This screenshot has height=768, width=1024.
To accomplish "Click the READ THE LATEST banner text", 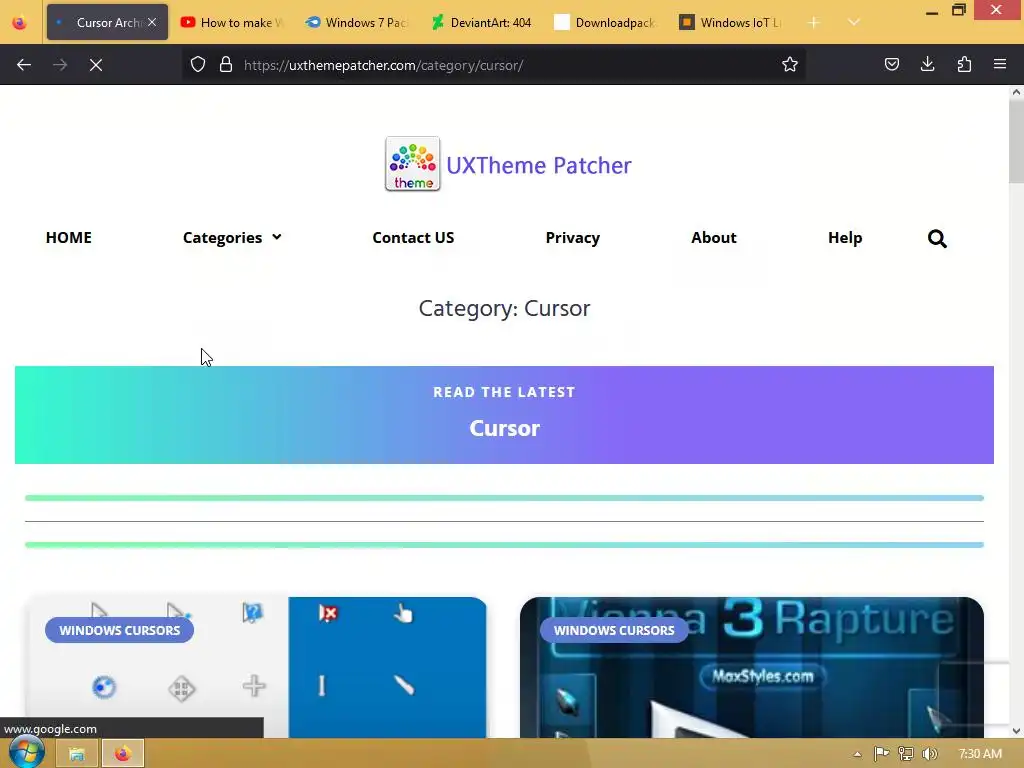I will [x=504, y=392].
